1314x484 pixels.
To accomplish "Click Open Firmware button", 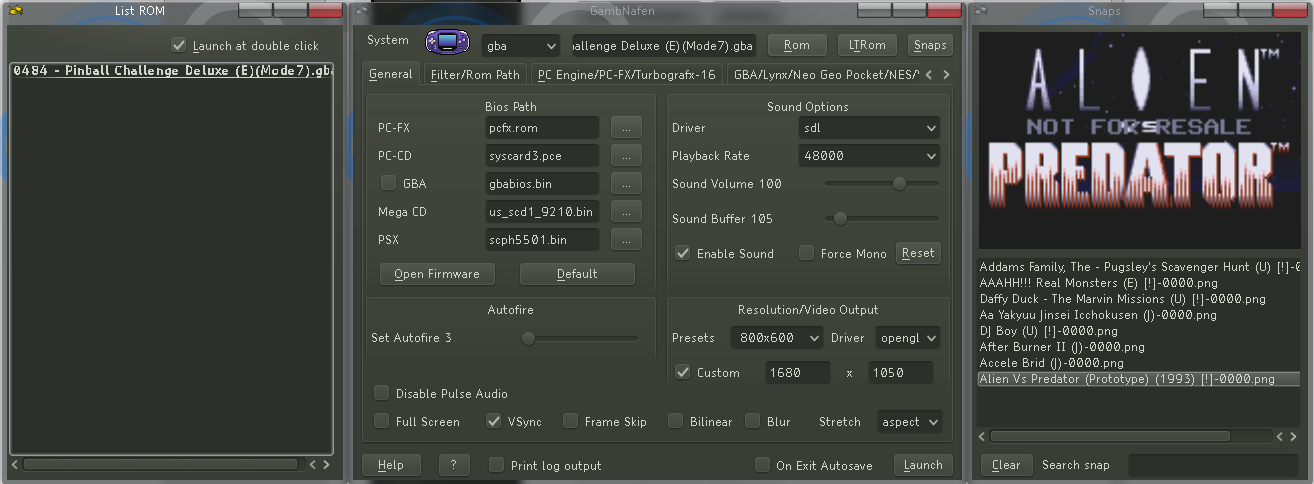I will click(x=437, y=274).
